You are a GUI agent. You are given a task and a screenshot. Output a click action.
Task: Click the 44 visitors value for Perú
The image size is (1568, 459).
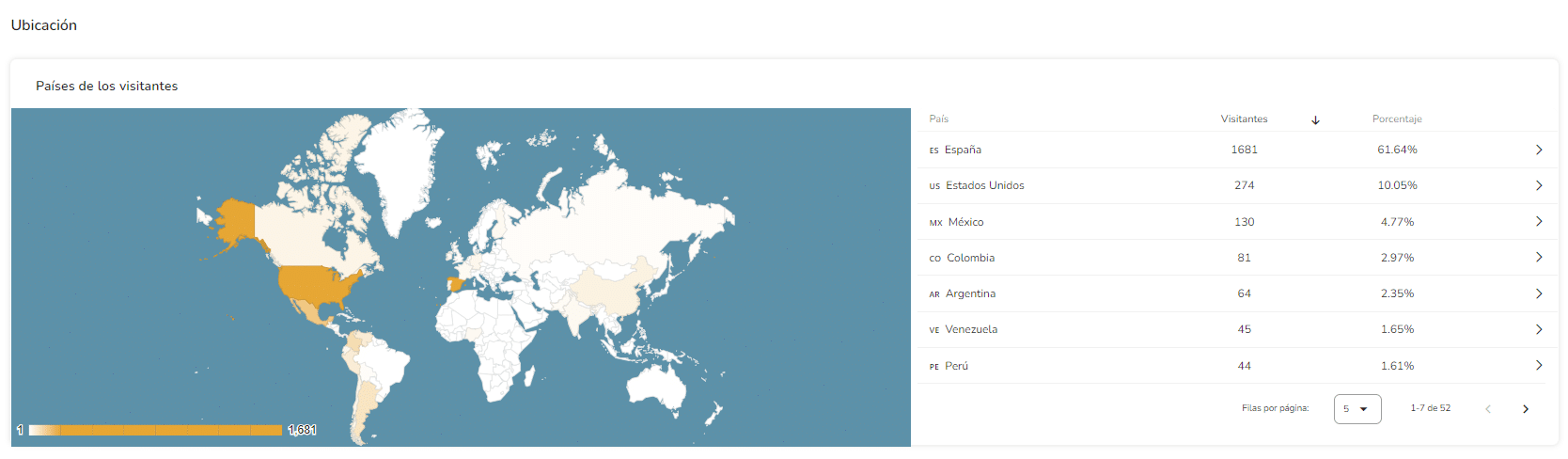point(1244,366)
